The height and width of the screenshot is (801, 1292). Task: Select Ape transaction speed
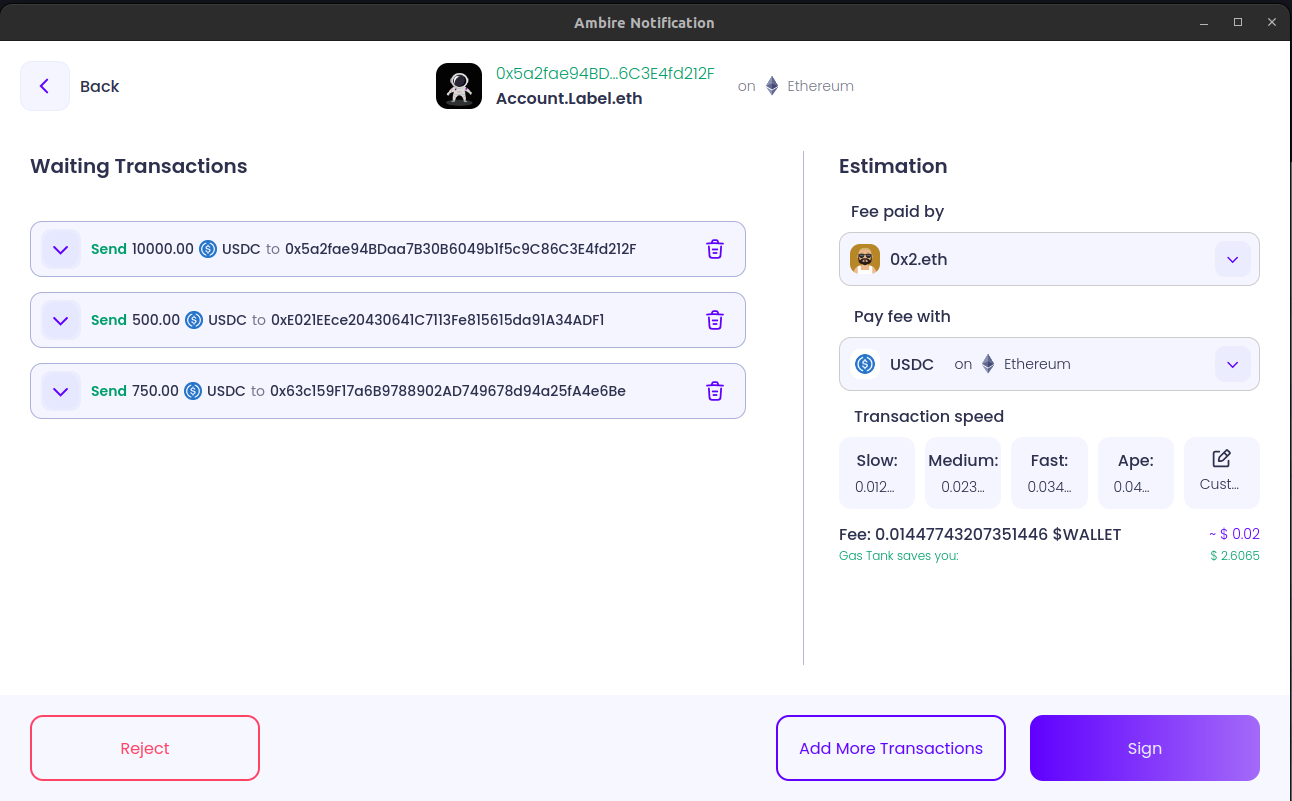[1136, 472]
